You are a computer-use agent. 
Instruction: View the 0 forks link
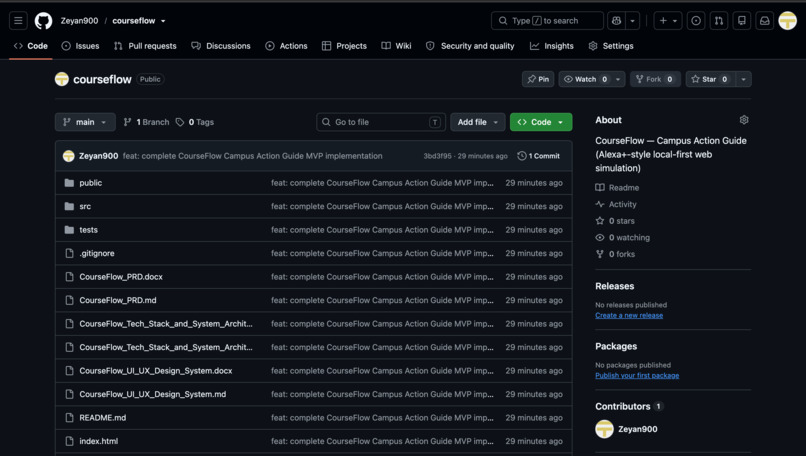615,254
